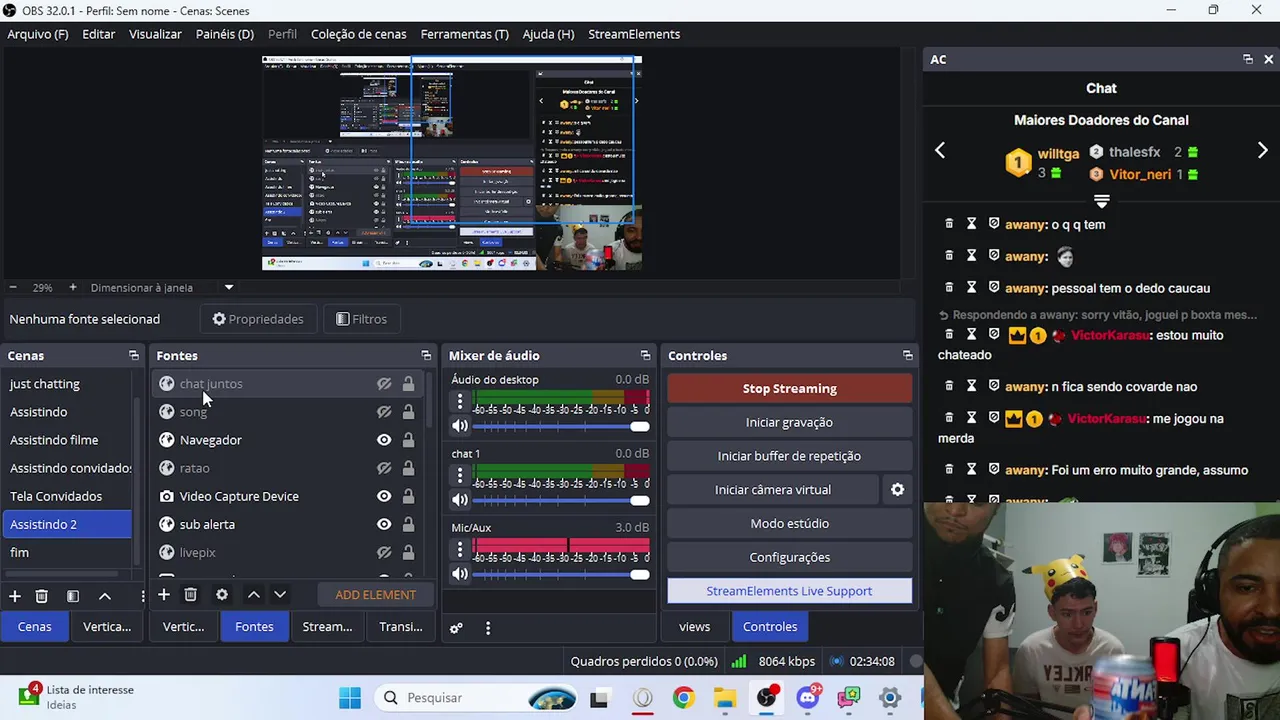Toggle lock on sub alerta source
Screen dimensions: 1280x720
coord(408,524)
